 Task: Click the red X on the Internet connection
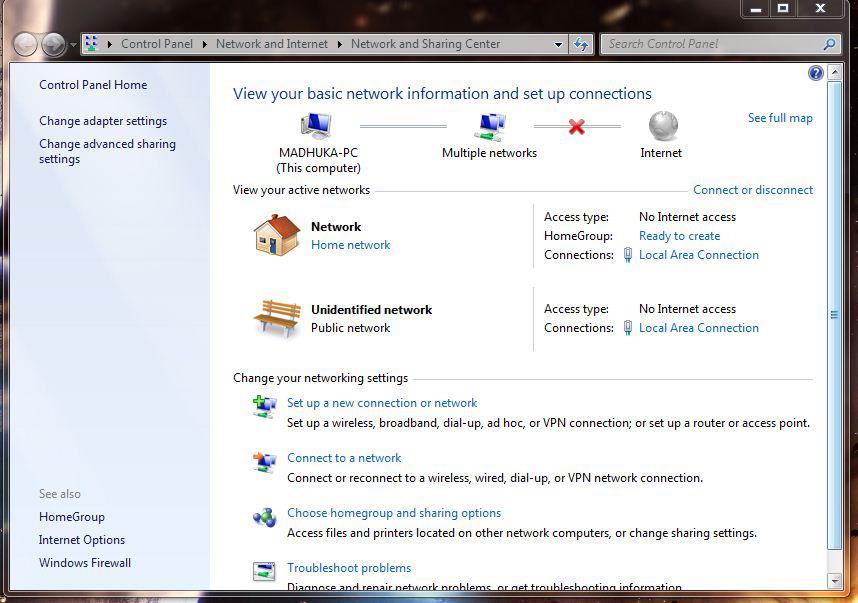click(x=574, y=127)
